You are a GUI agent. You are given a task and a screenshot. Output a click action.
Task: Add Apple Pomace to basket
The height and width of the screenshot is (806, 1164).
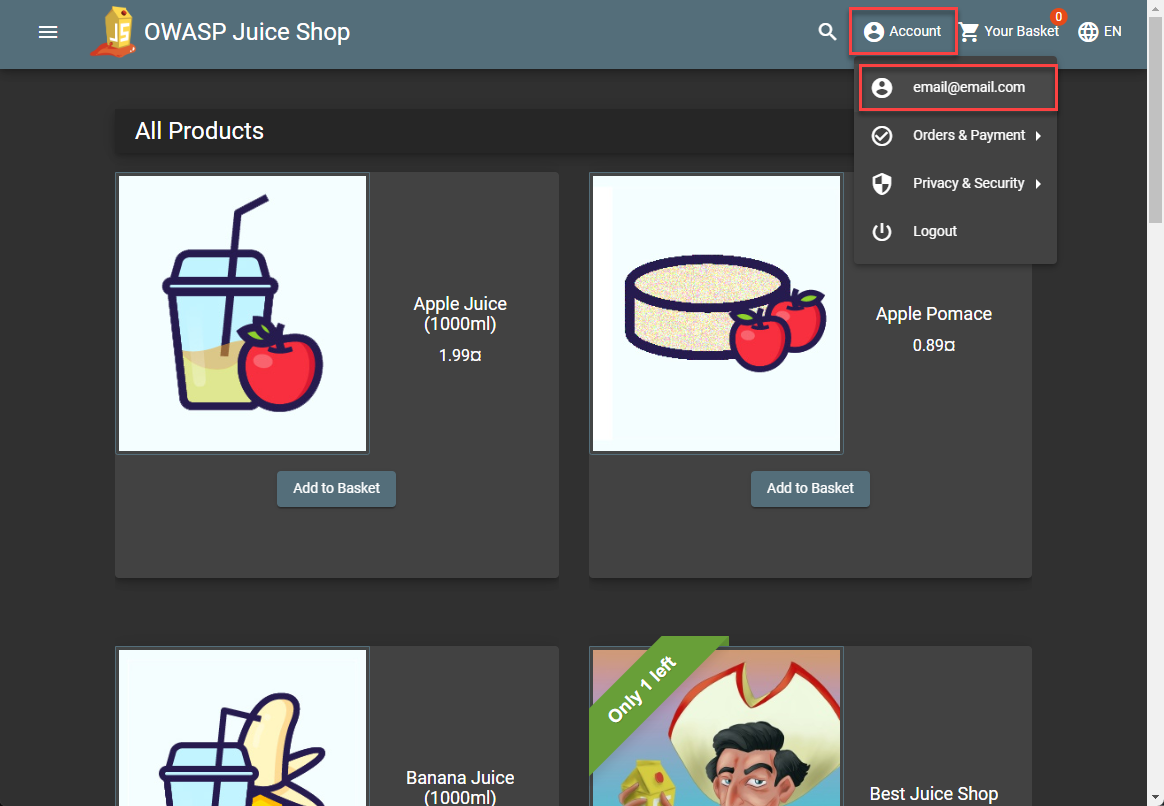(810, 489)
